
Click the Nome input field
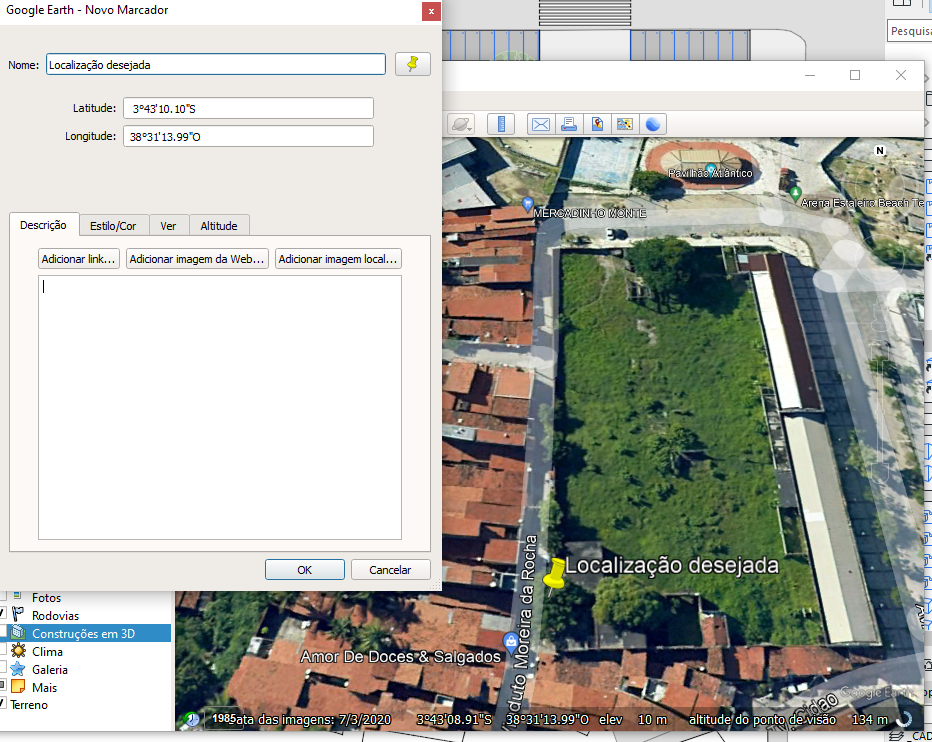tap(216, 64)
